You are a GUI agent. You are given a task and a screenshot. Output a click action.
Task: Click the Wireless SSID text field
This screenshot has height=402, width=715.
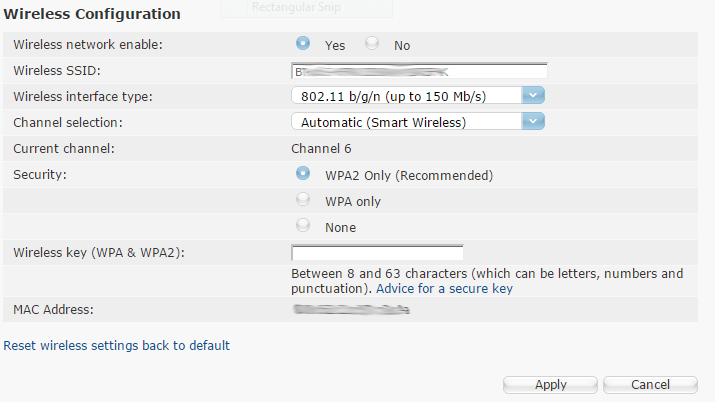point(419,71)
